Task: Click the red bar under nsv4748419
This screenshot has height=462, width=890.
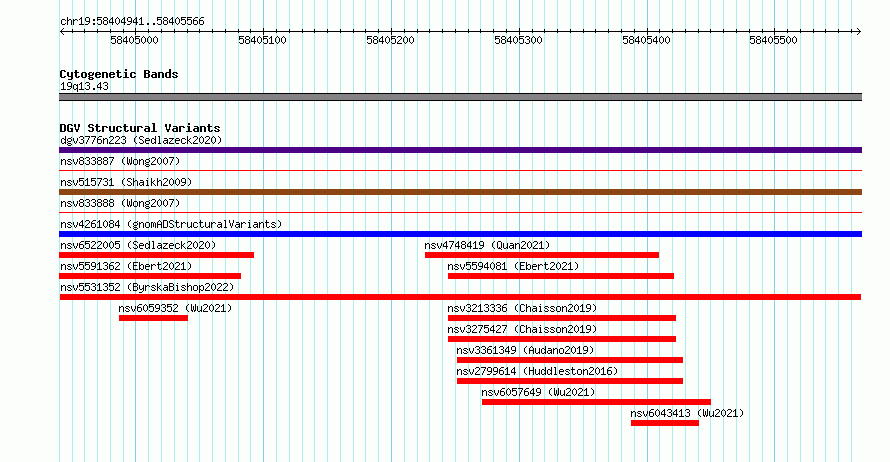Action: pos(542,255)
